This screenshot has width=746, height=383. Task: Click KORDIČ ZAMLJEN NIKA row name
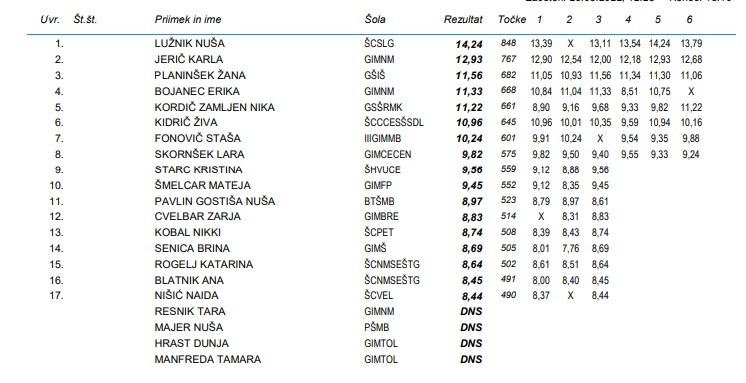coord(215,107)
